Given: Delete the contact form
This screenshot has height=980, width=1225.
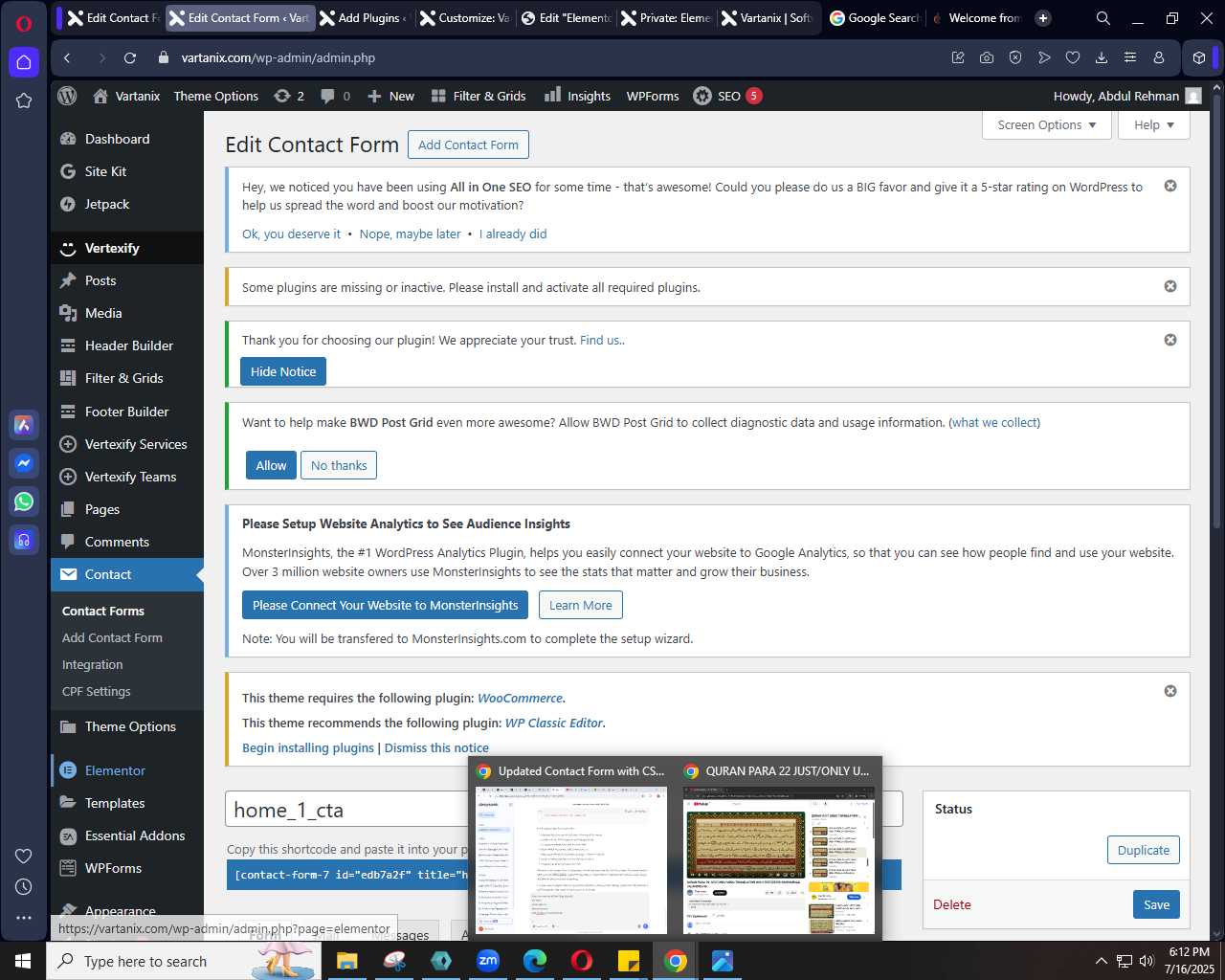Looking at the screenshot, I should [952, 904].
